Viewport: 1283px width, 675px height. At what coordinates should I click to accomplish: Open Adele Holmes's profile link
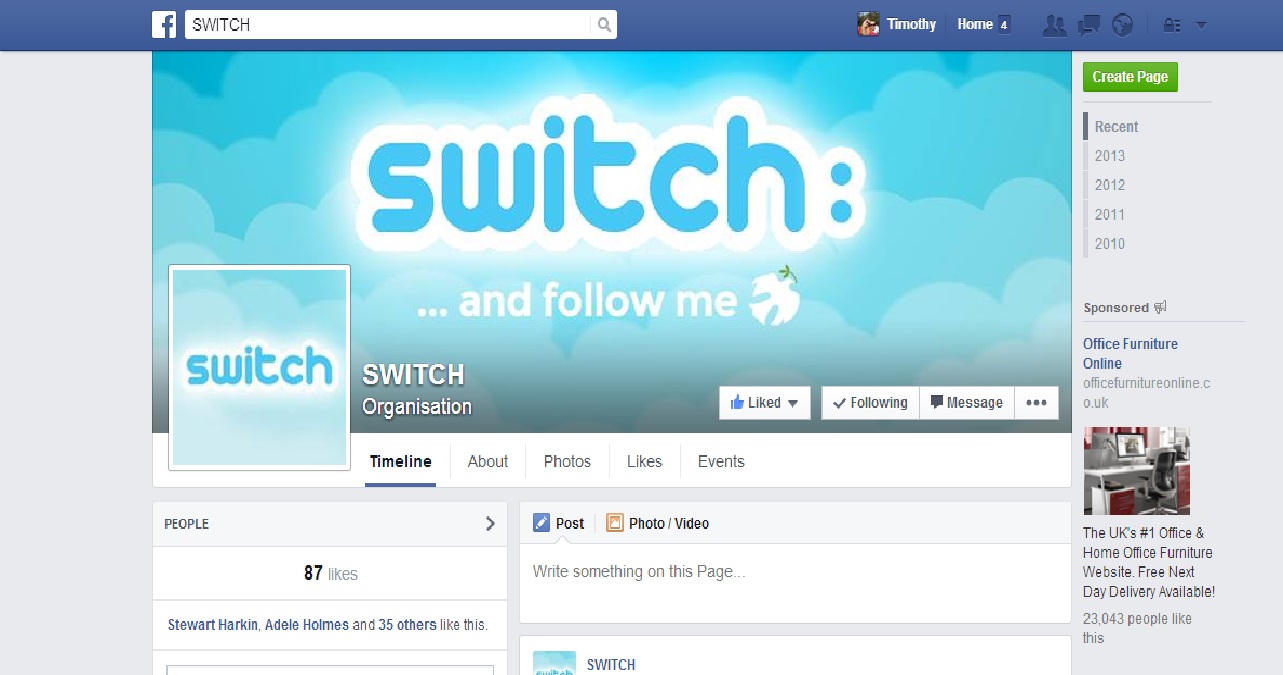pyautogui.click(x=307, y=625)
